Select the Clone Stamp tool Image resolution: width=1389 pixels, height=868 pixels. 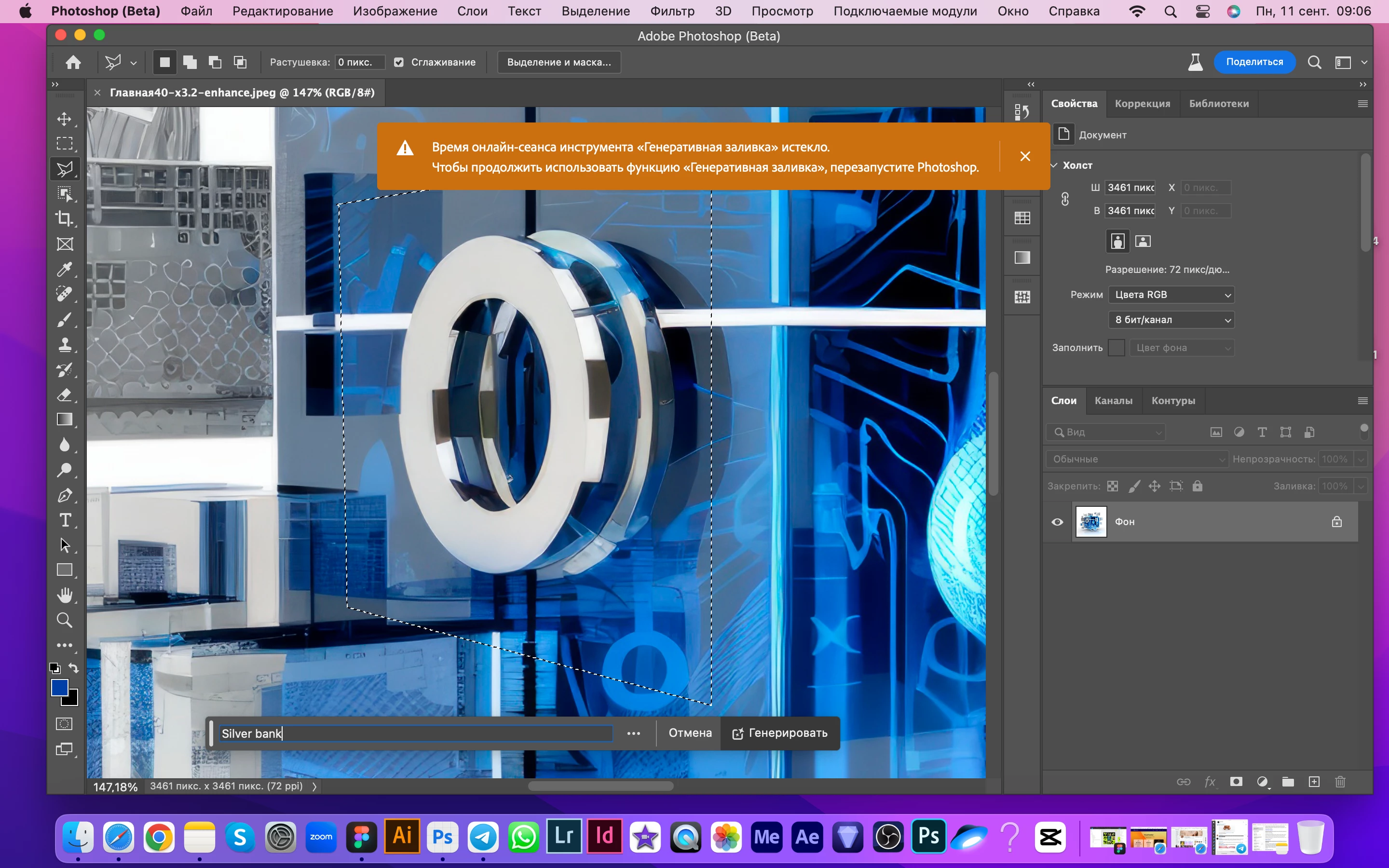pos(64,344)
